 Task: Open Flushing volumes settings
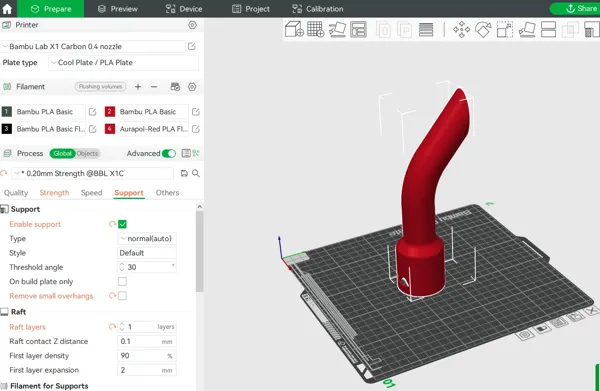(101, 87)
